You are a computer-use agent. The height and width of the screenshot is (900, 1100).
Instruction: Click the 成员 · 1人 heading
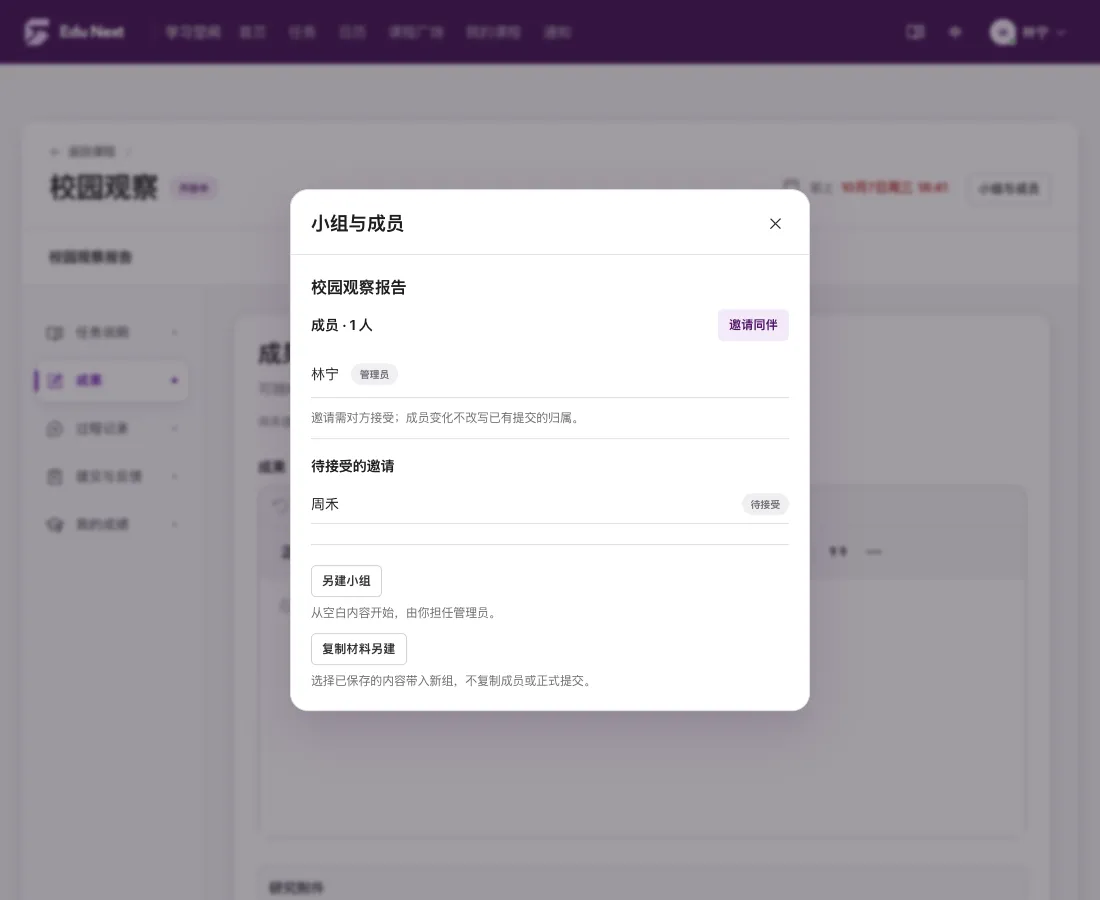coord(342,325)
